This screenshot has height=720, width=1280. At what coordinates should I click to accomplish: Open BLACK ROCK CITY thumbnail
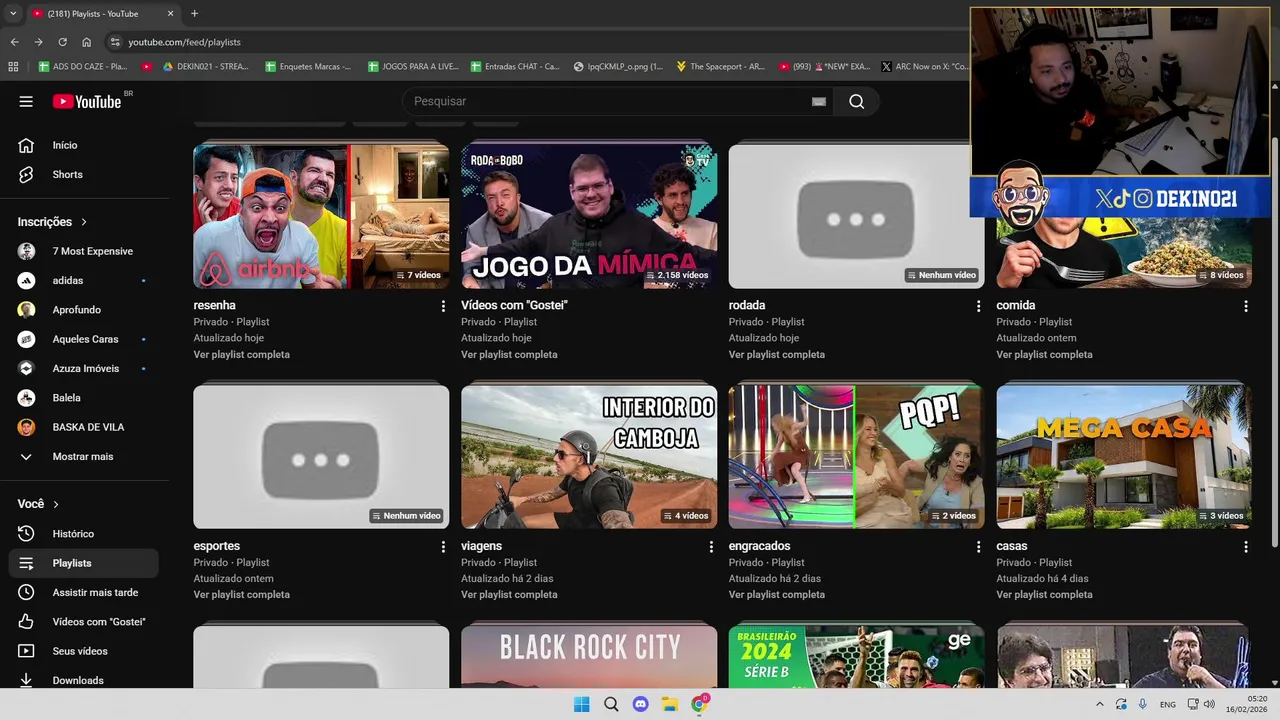pos(589,657)
